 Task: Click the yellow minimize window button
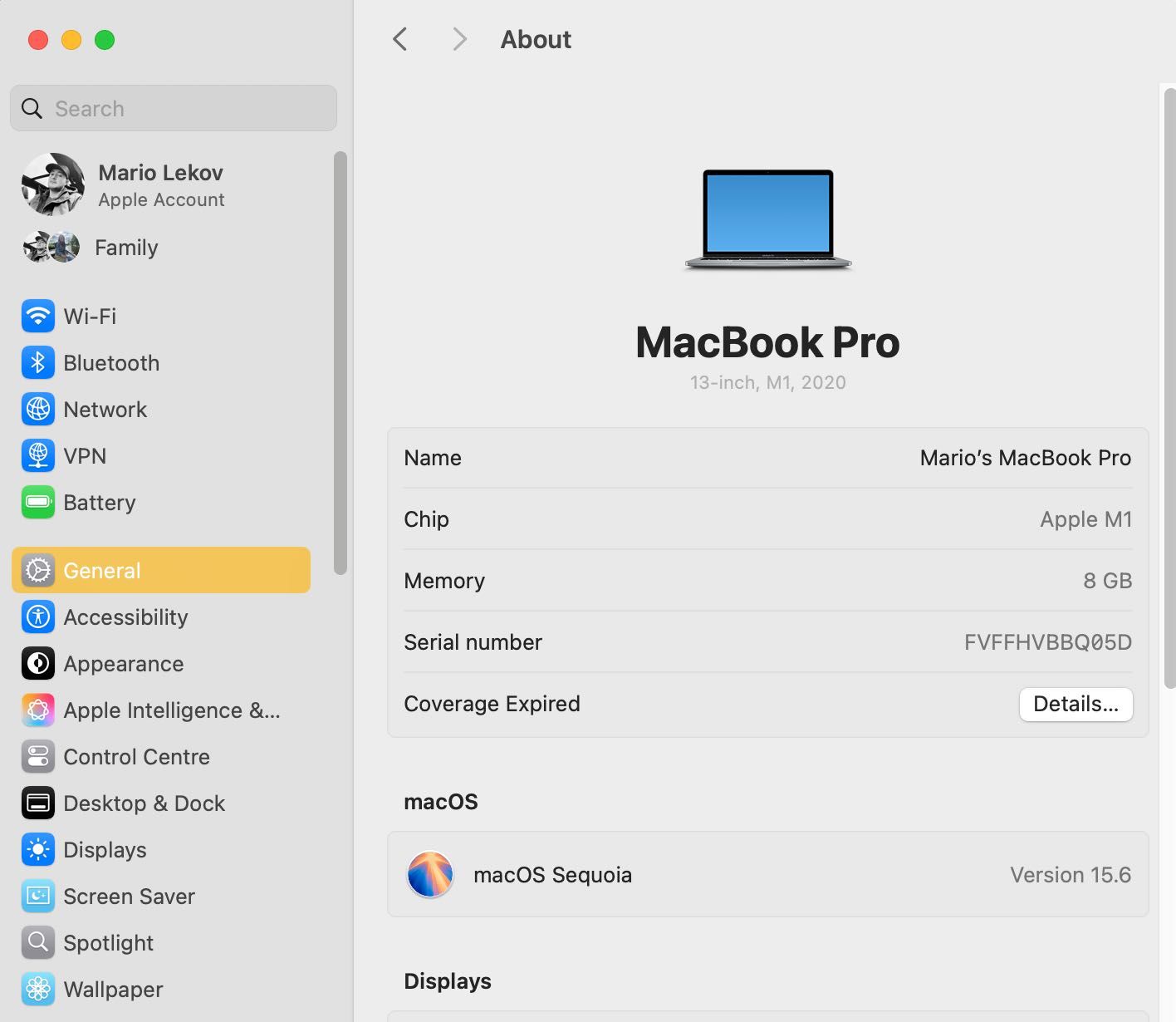pyautogui.click(x=71, y=40)
